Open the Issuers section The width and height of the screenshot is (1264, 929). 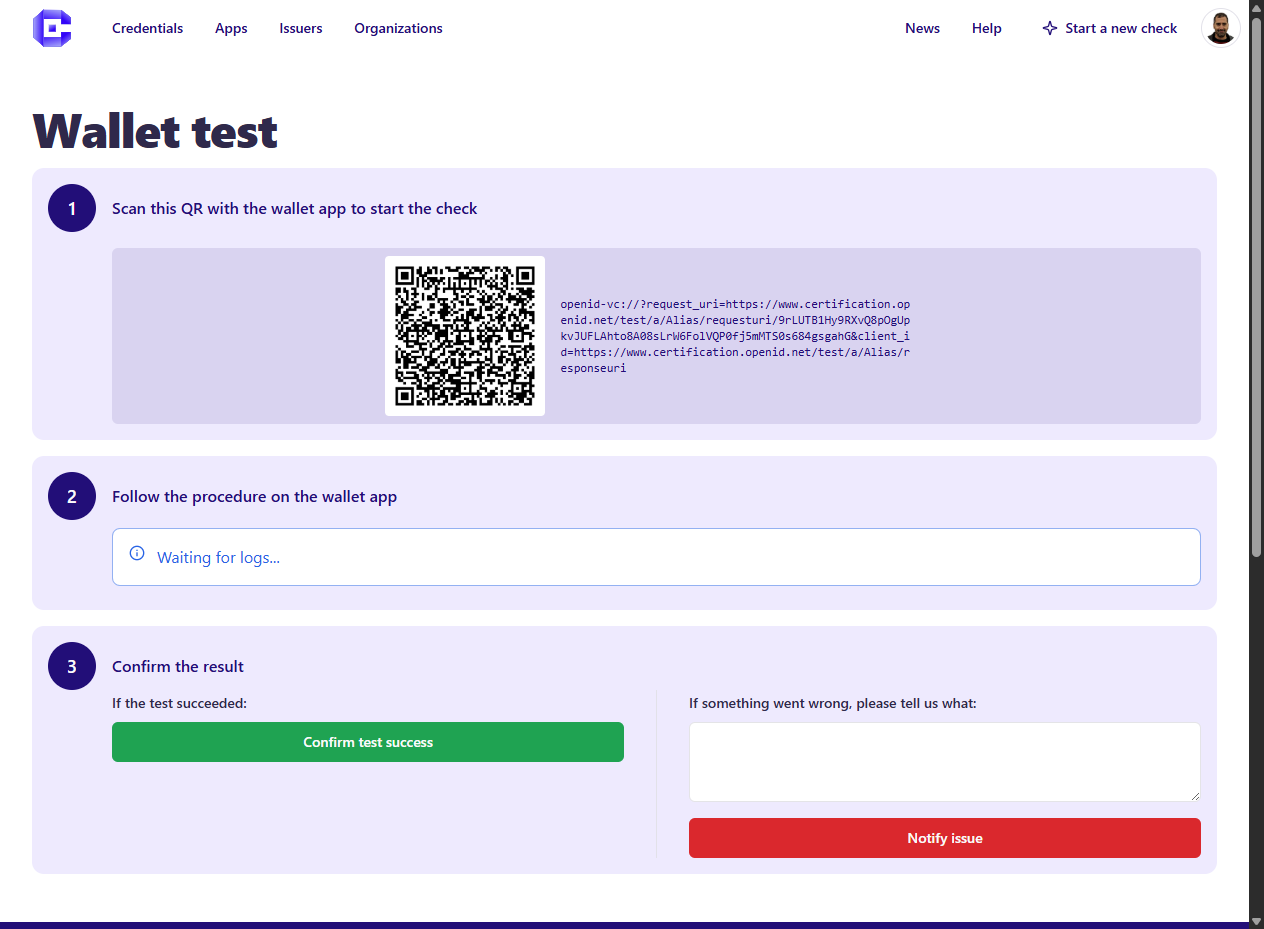[x=301, y=28]
